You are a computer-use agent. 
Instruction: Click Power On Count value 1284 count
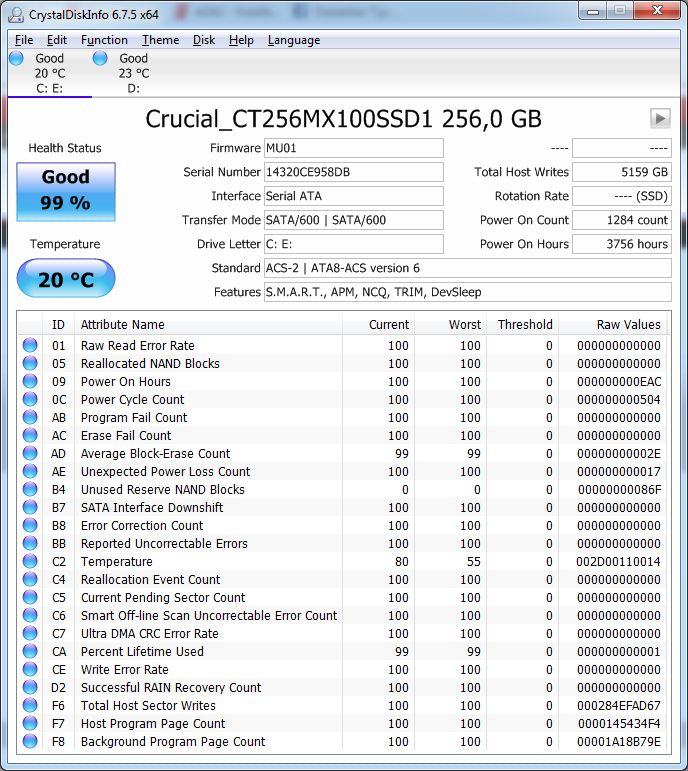(x=622, y=220)
